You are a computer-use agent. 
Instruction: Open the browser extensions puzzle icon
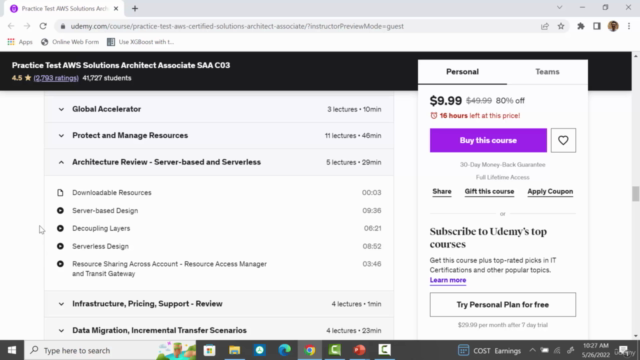pos(580,26)
